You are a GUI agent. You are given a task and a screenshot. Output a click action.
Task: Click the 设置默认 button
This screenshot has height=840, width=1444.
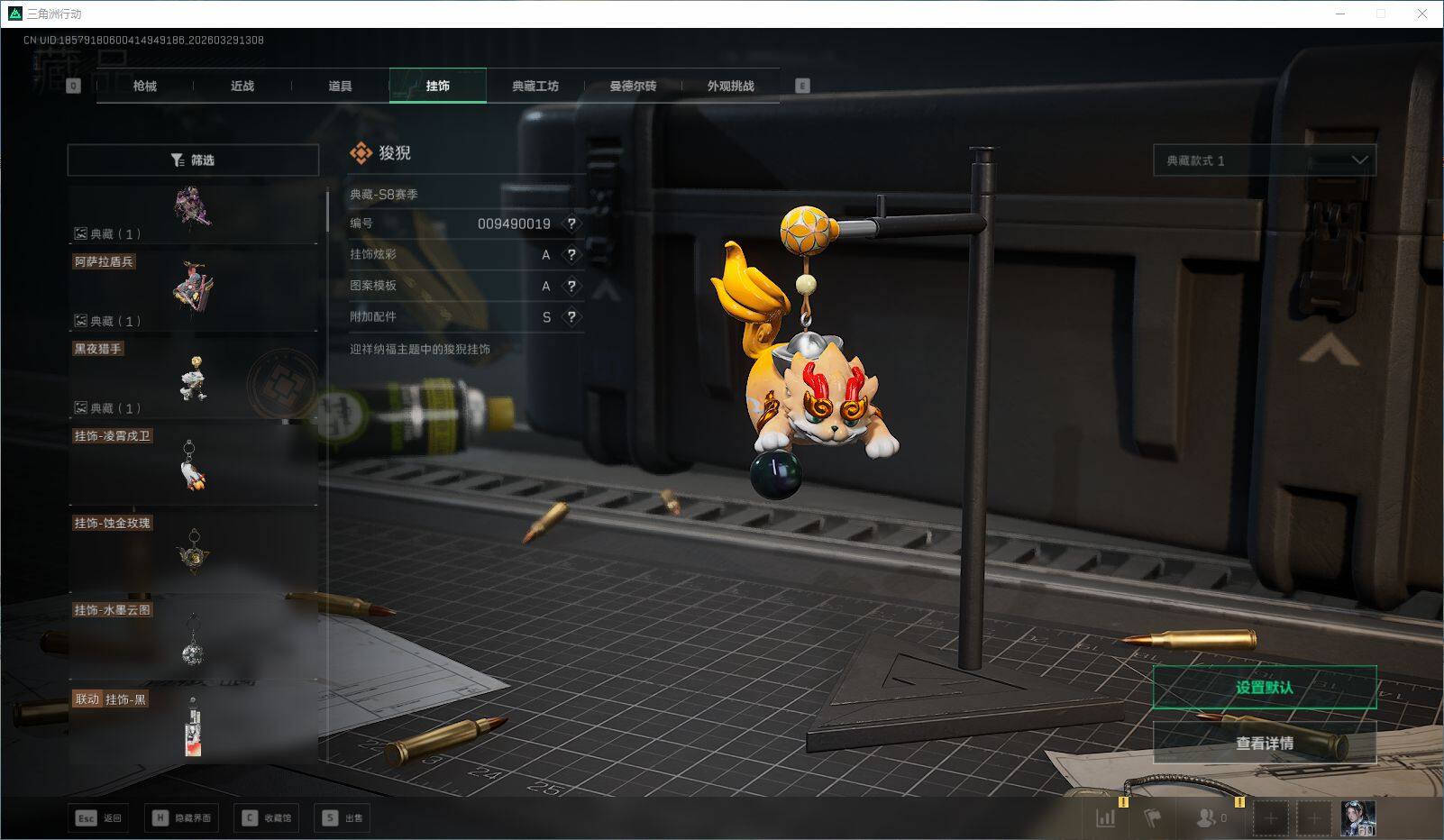click(x=1265, y=688)
